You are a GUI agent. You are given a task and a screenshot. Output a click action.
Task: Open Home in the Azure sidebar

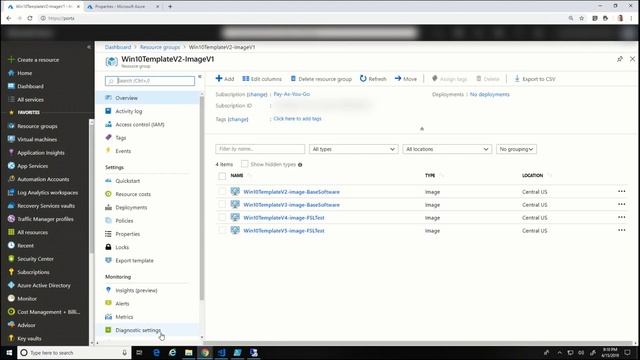24,73
